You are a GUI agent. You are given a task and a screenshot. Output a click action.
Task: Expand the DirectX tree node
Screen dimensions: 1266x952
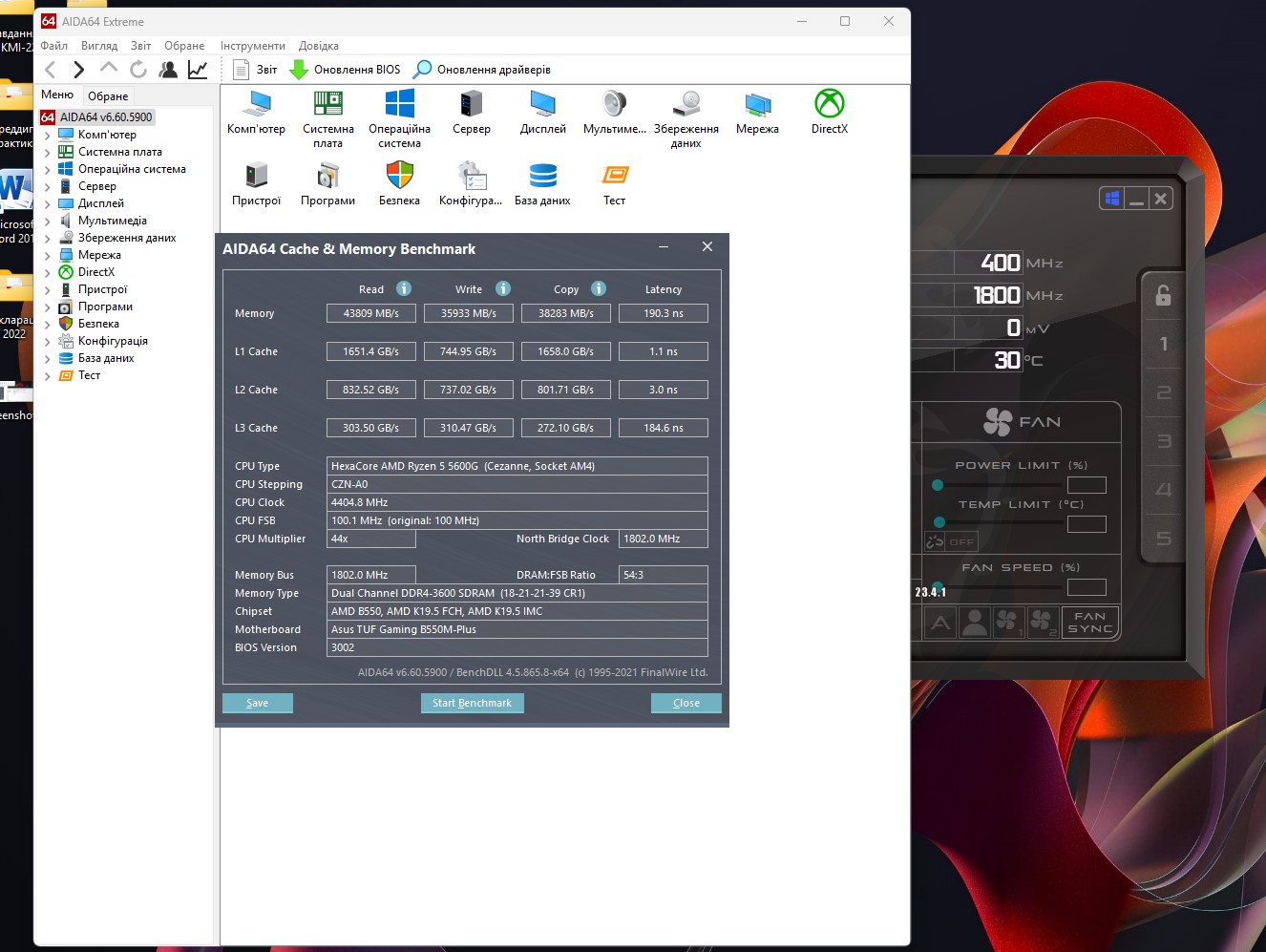48,273
